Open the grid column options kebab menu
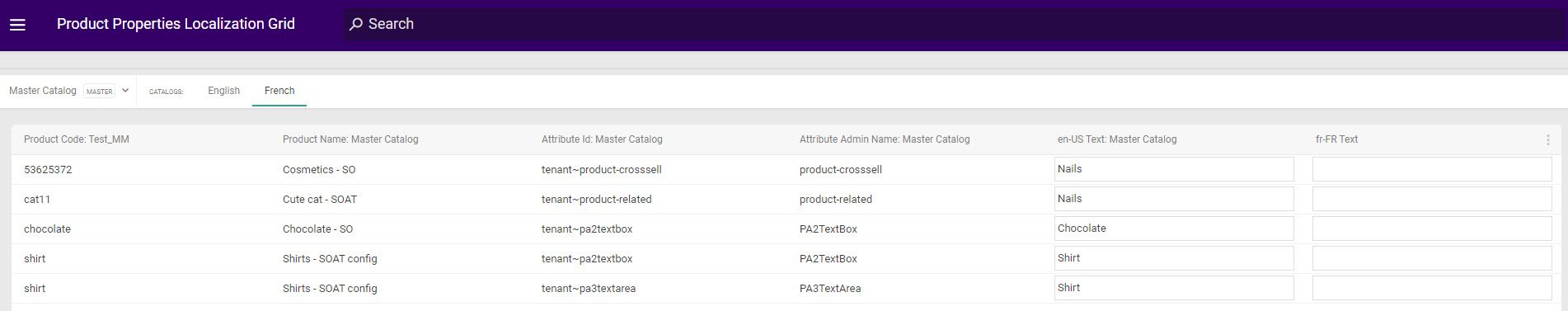The height and width of the screenshot is (311, 1568). pos(1547,140)
